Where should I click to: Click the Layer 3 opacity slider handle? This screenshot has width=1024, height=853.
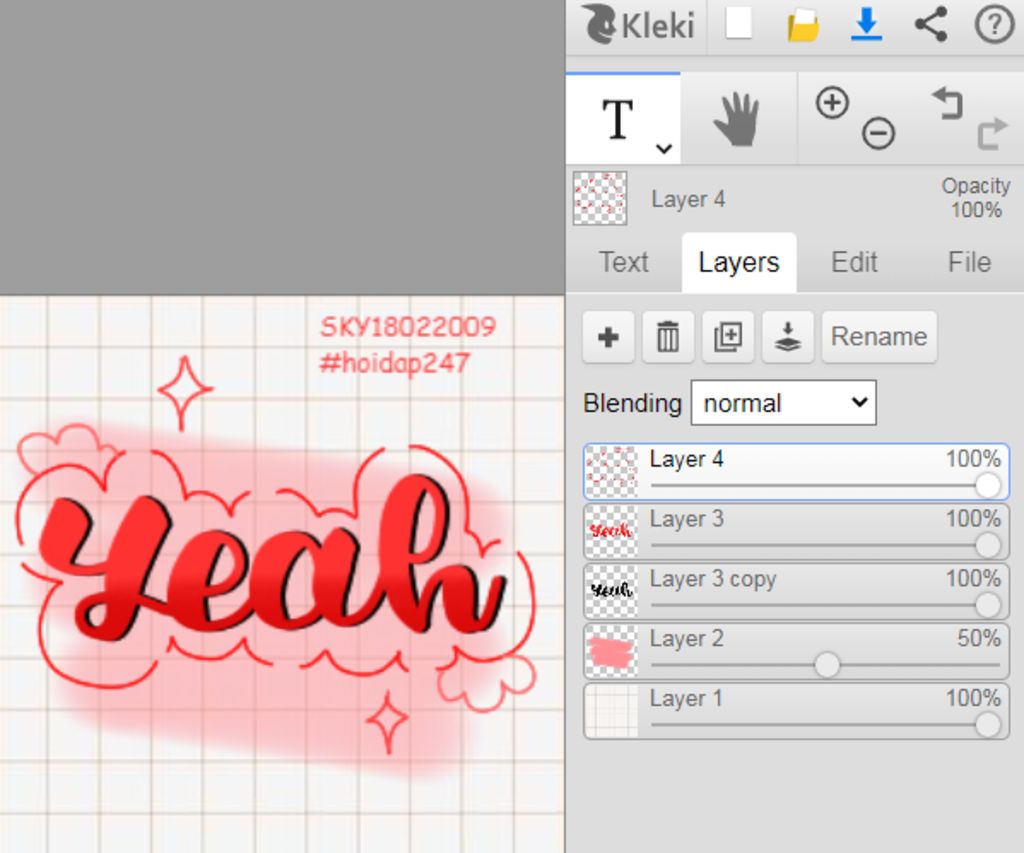tap(987, 545)
